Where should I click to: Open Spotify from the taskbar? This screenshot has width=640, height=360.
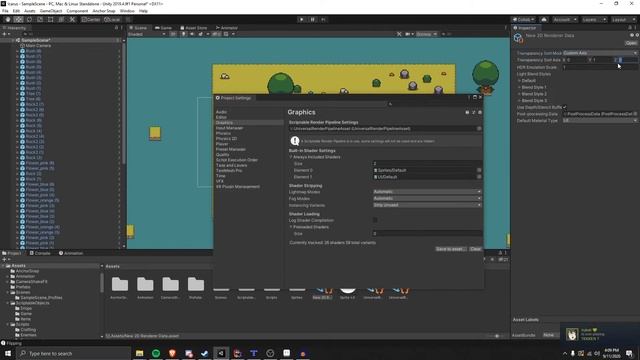[x=156, y=353]
